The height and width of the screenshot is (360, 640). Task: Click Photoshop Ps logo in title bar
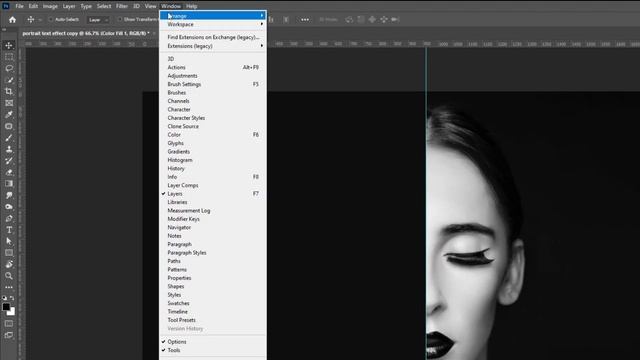(6, 6)
